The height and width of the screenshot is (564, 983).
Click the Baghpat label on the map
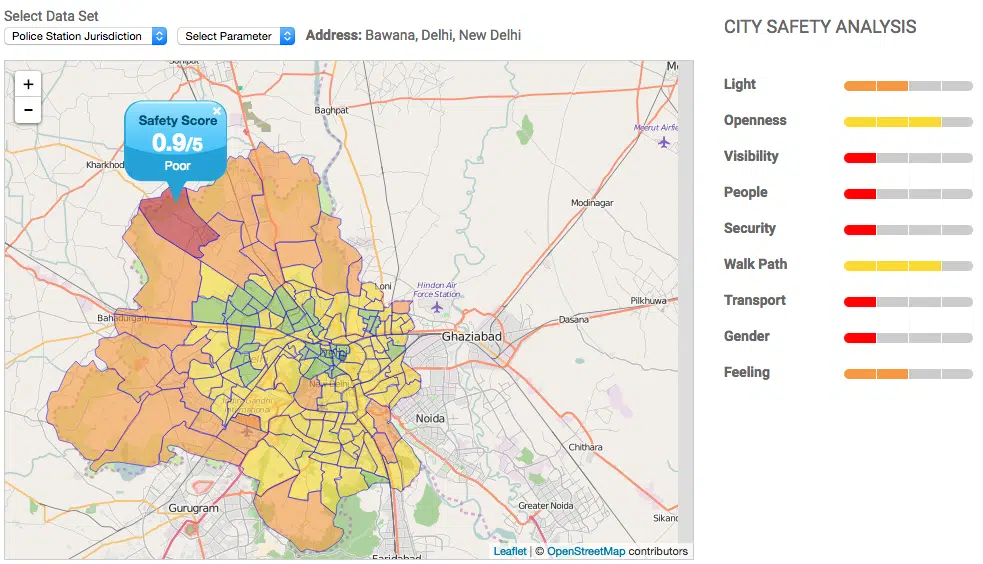click(331, 110)
